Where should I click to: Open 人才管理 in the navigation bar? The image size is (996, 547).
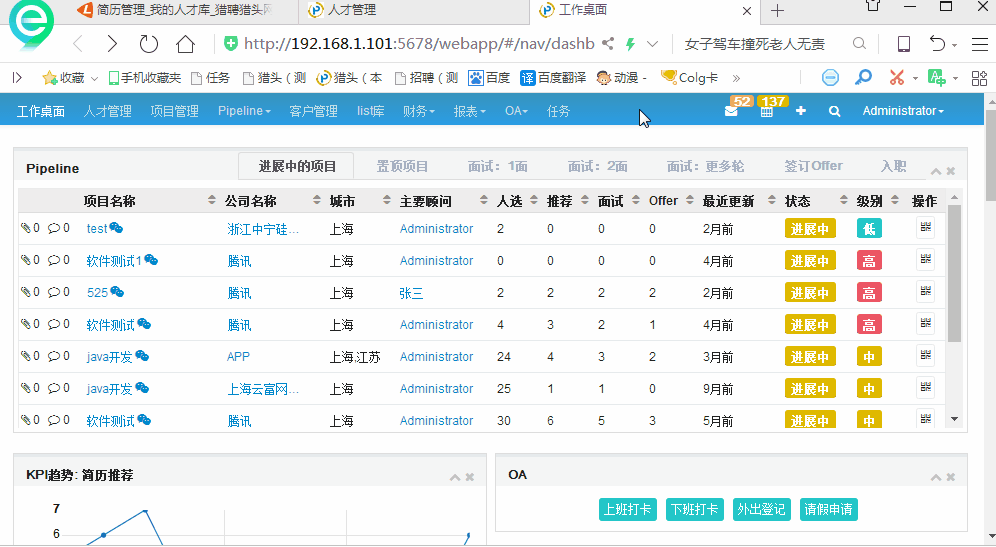point(107,111)
